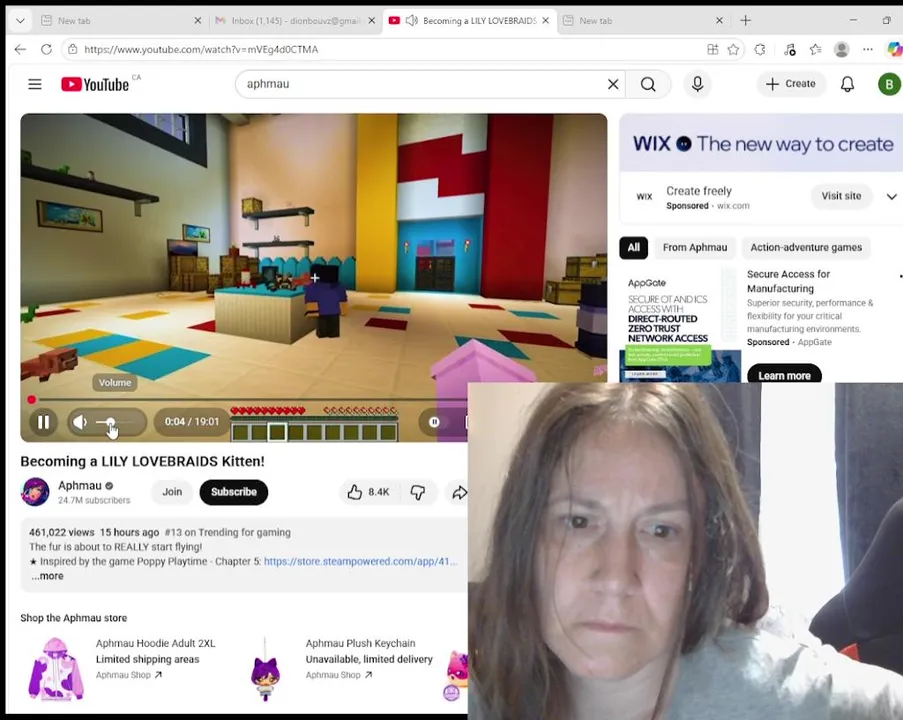Open split screen icon in the address bar
Viewport: 903px width, 720px height.
click(x=712, y=50)
